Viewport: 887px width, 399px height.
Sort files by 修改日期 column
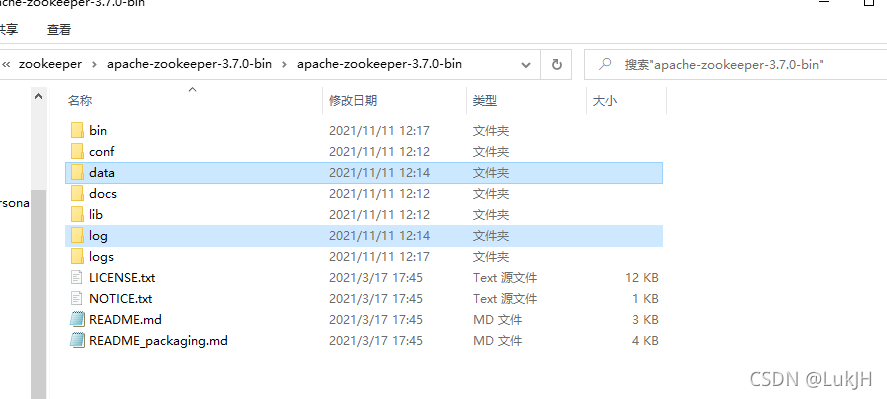[353, 101]
